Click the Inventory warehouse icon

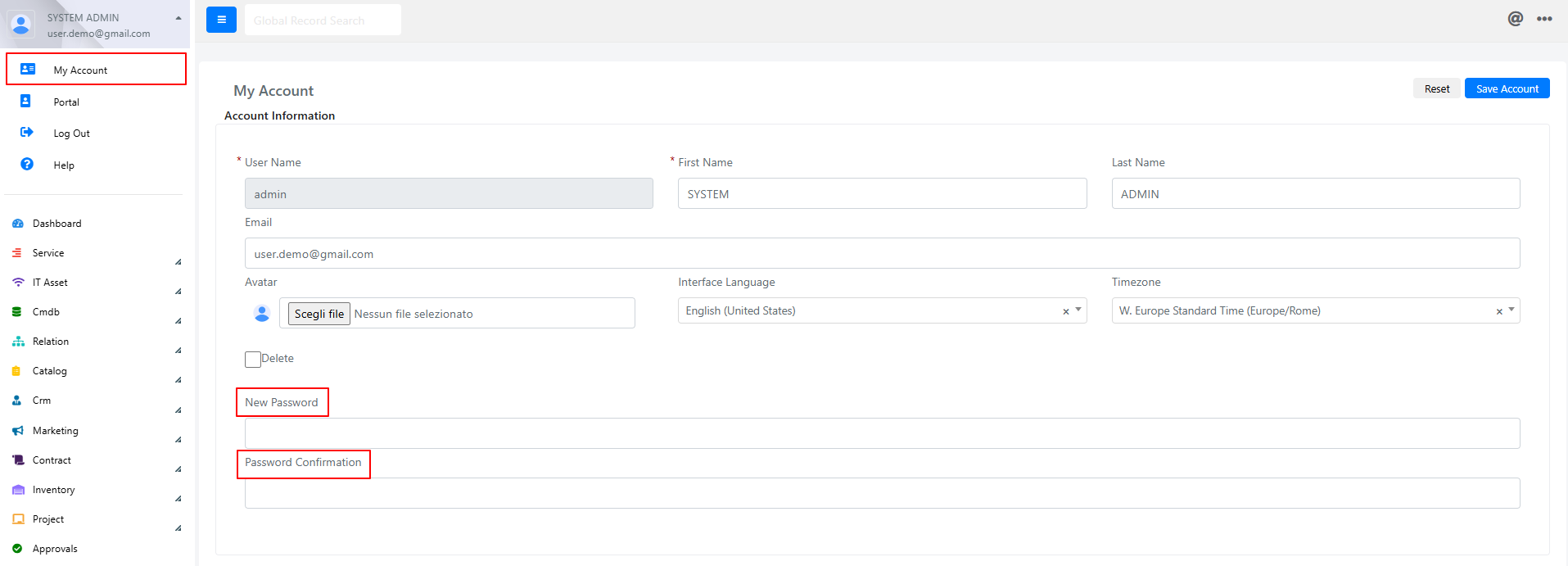18,489
